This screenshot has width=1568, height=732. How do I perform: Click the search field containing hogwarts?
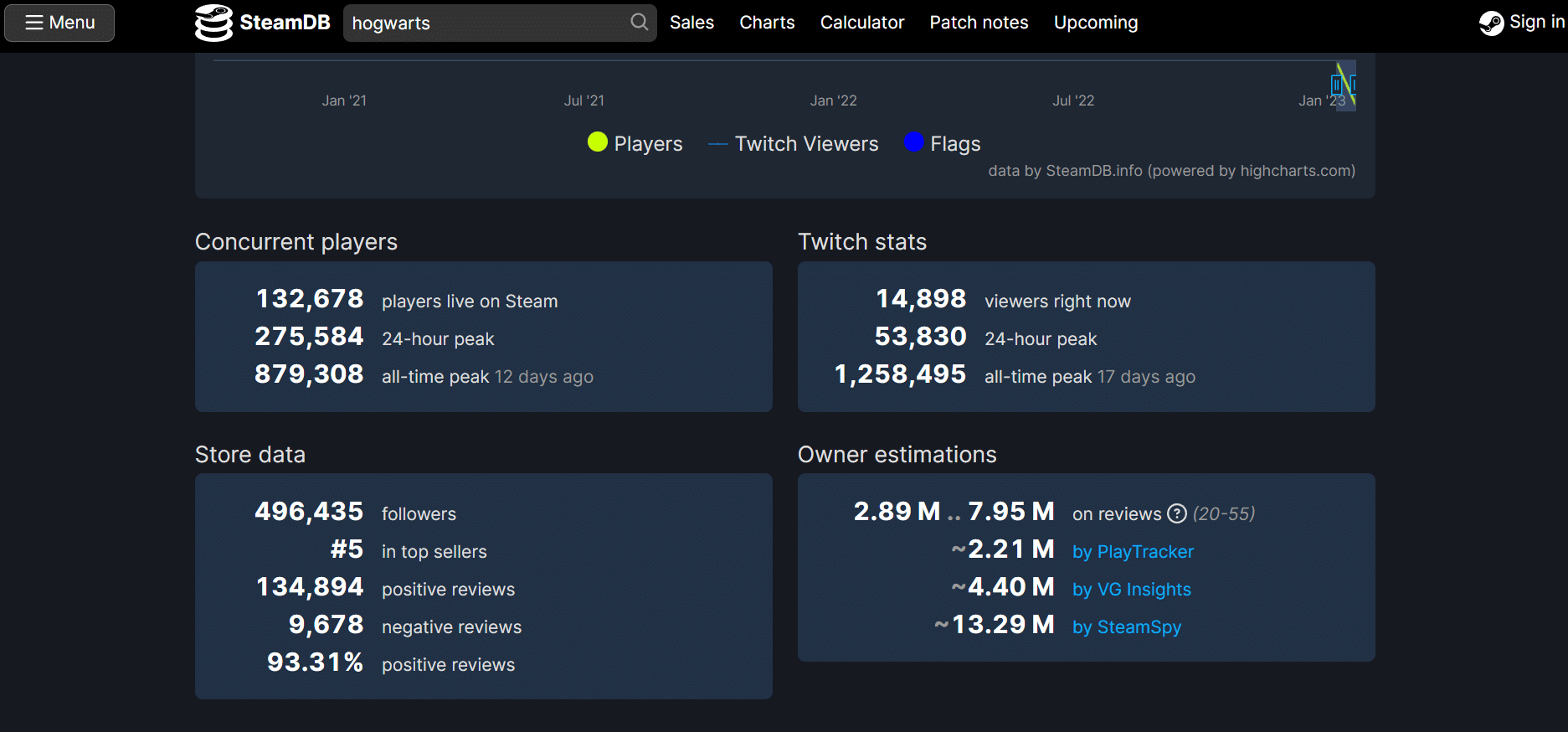tap(486, 23)
